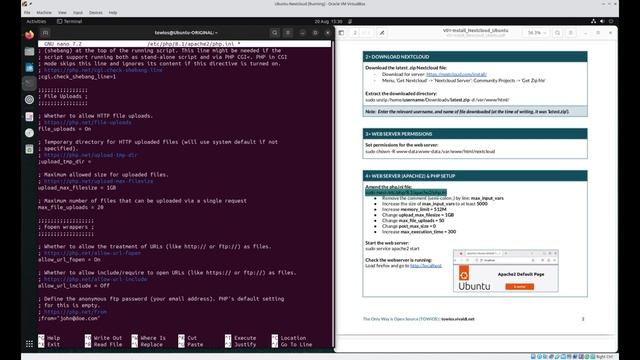Click the allow_url_fopen = On line
This screenshot has height=360, width=640.
[x=69, y=260]
